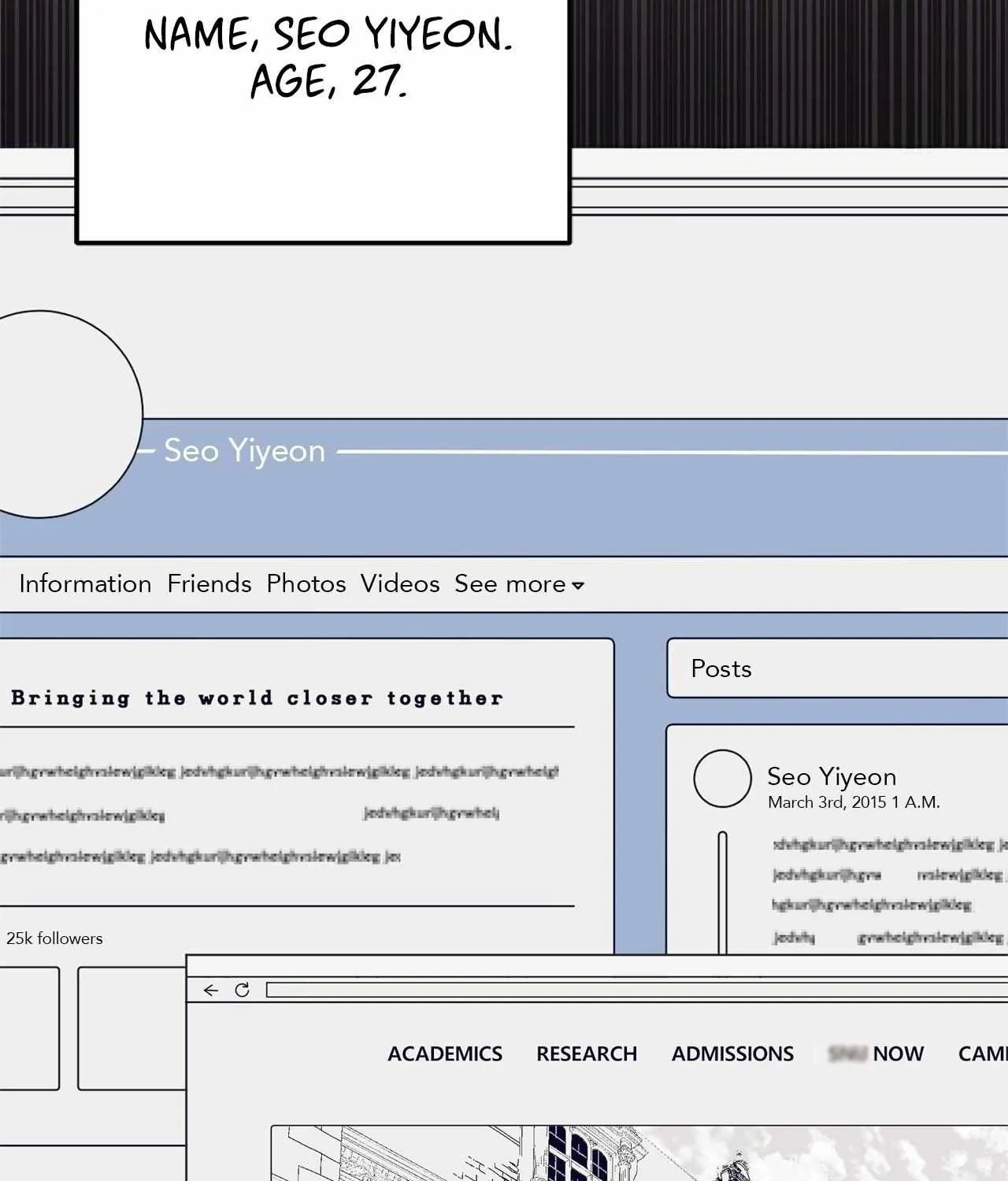Click the March 3rd, 2015 post timestamp

click(x=854, y=802)
